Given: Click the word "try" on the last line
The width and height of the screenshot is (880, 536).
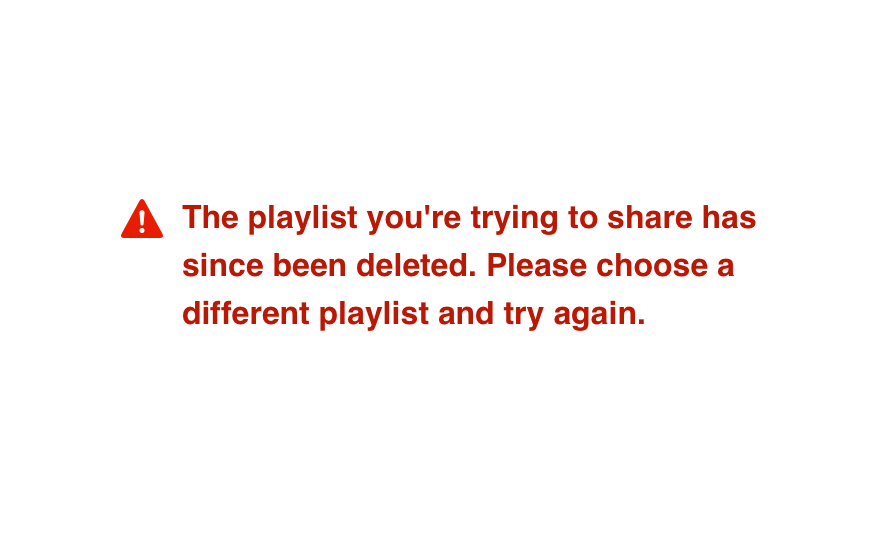Looking at the screenshot, I should point(524,316).
